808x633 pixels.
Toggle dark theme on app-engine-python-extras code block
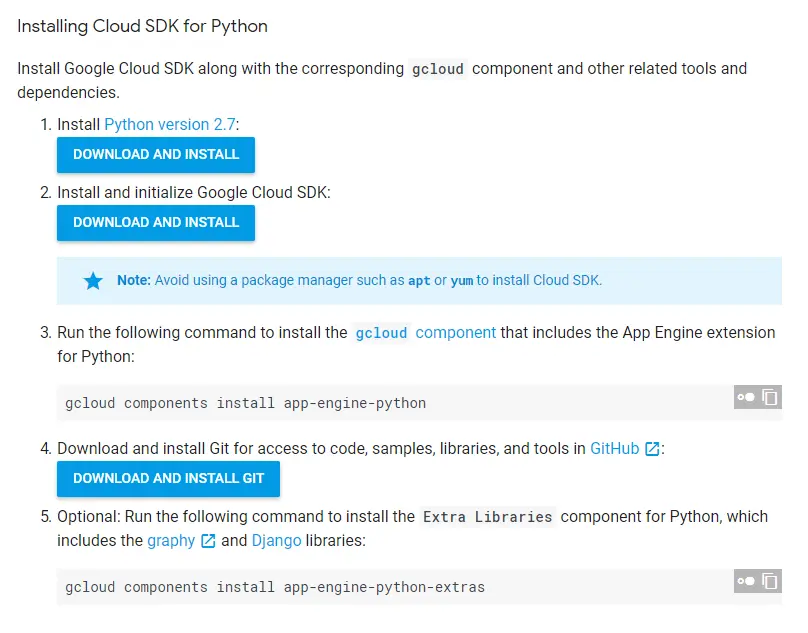tap(746, 581)
